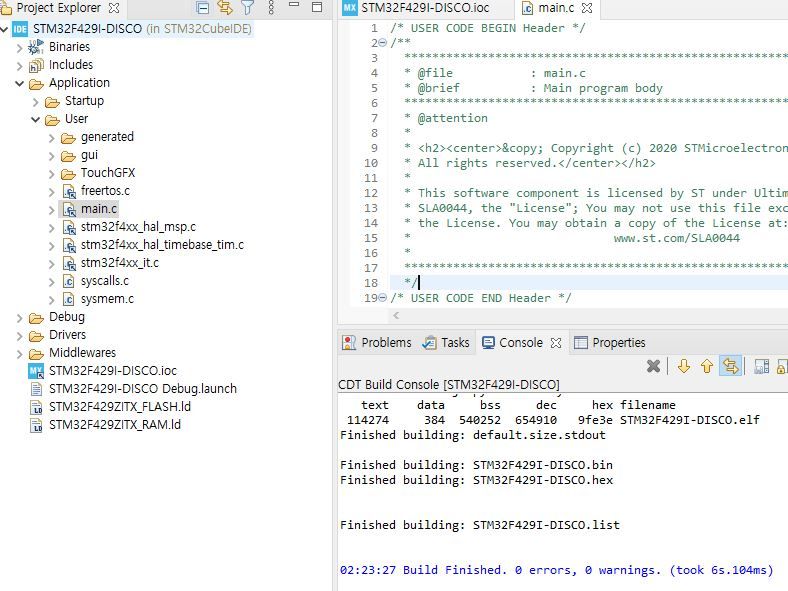Select stm32f4xx_it.c file
788x591 pixels.
(x=120, y=263)
